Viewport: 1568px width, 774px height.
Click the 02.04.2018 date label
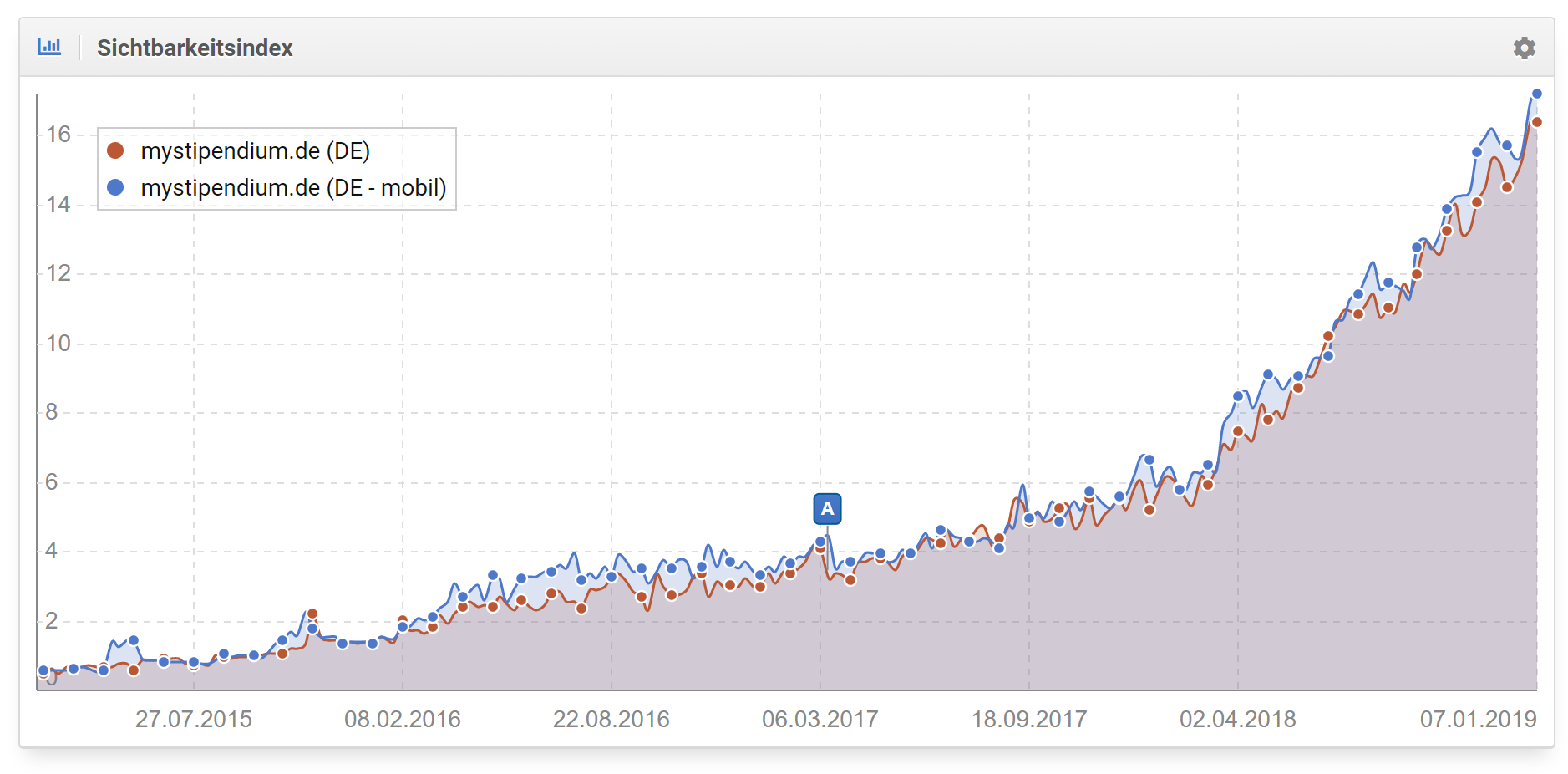pyautogui.click(x=1237, y=719)
